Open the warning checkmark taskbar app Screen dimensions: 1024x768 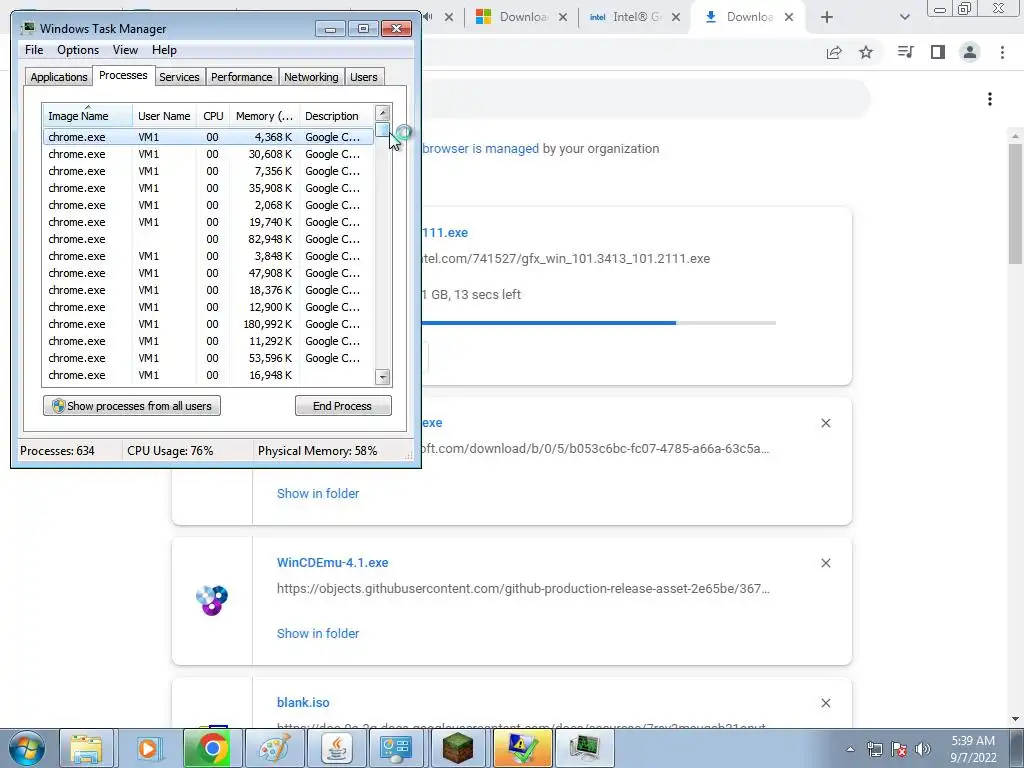pos(521,748)
